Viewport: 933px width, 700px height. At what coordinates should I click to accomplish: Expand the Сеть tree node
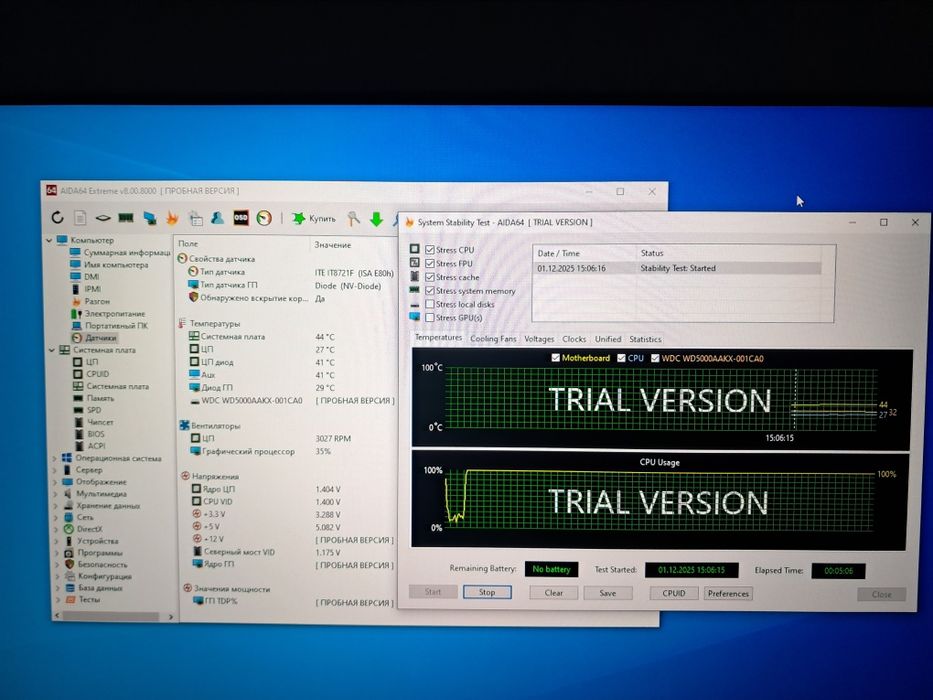click(x=57, y=517)
